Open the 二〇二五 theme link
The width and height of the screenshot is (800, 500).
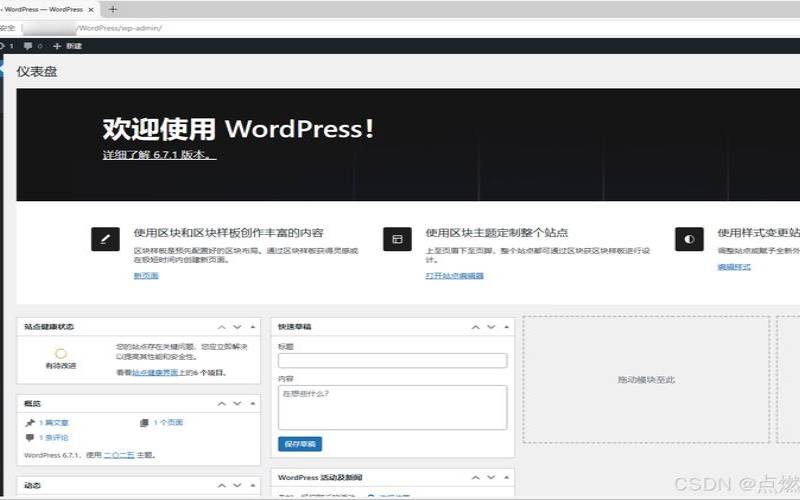point(119,455)
